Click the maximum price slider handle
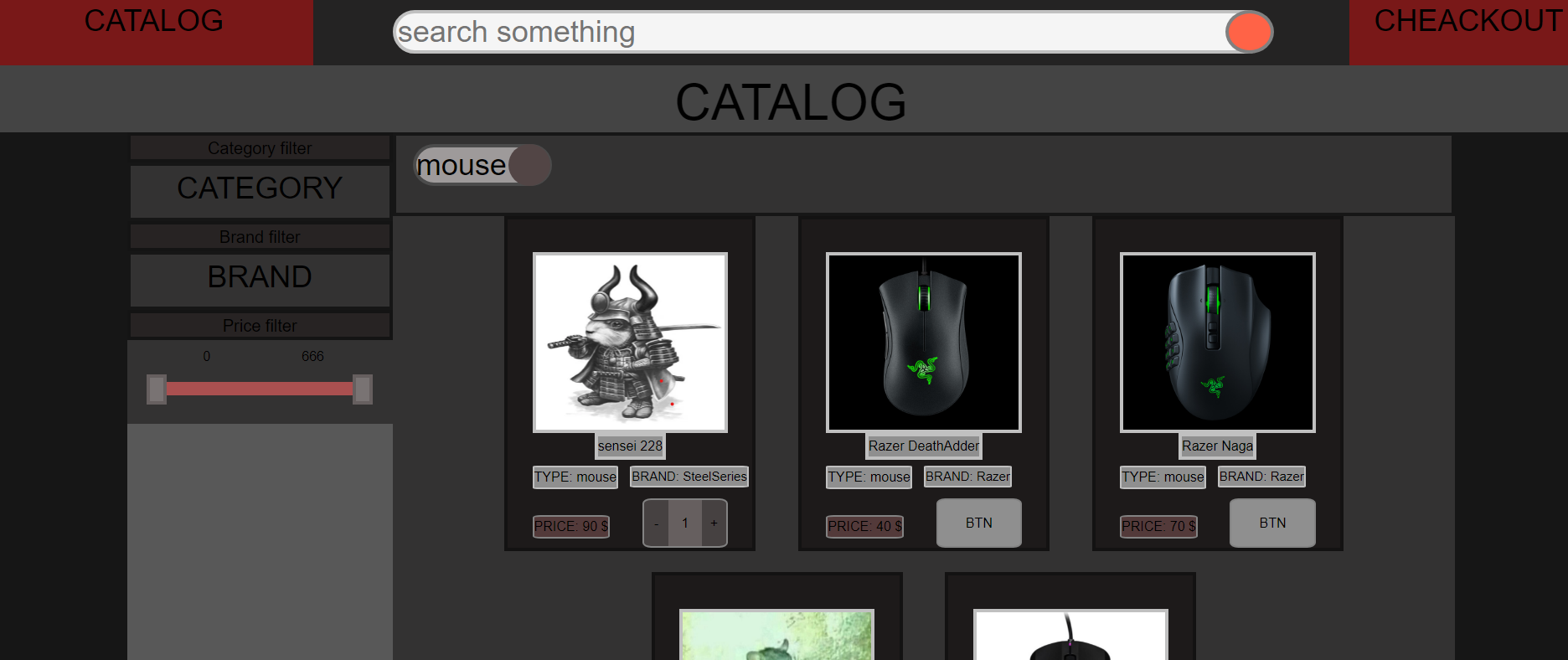1568x660 pixels. (363, 389)
